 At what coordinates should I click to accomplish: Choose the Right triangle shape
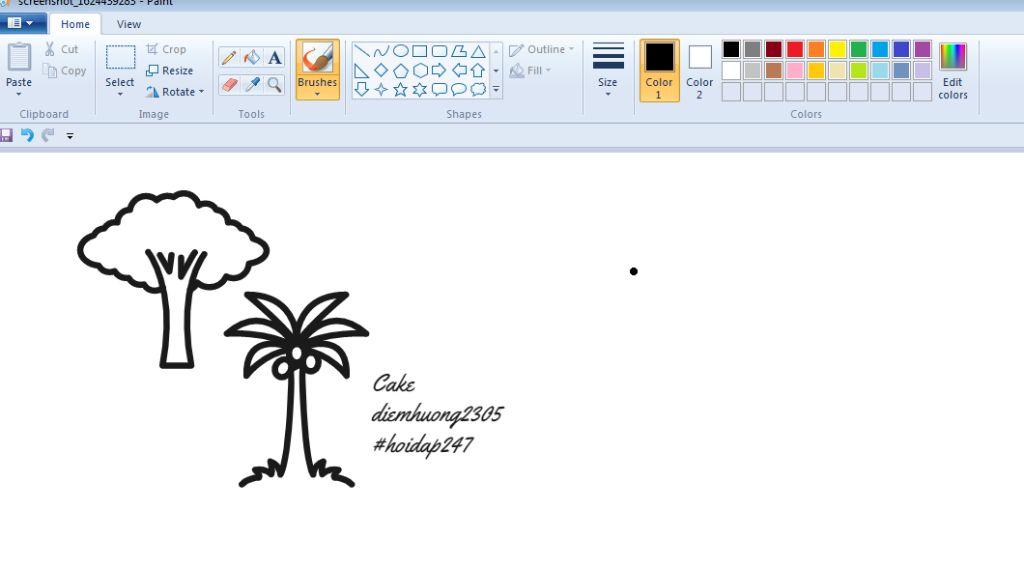pyautogui.click(x=362, y=70)
